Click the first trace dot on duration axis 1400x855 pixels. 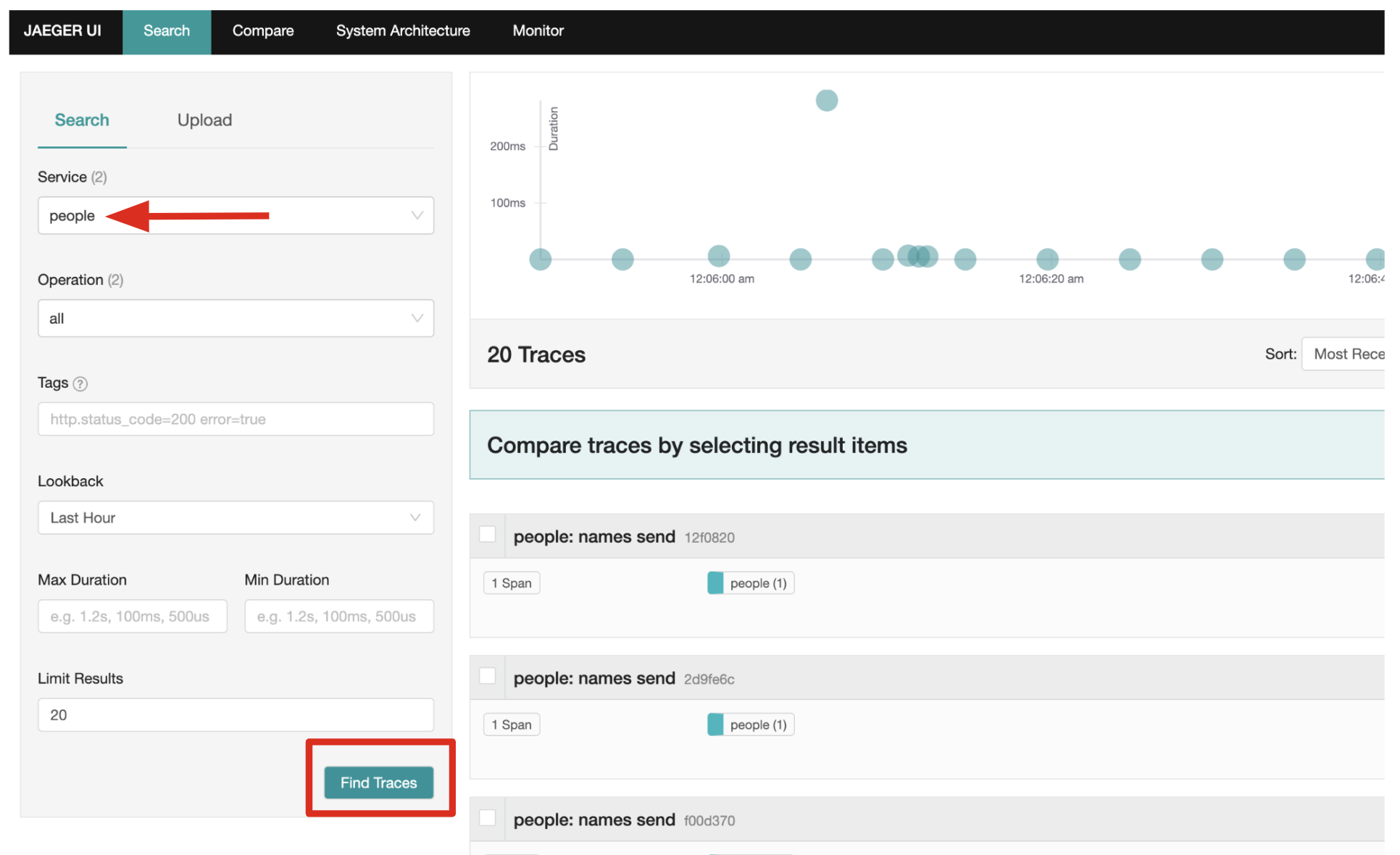tap(540, 259)
